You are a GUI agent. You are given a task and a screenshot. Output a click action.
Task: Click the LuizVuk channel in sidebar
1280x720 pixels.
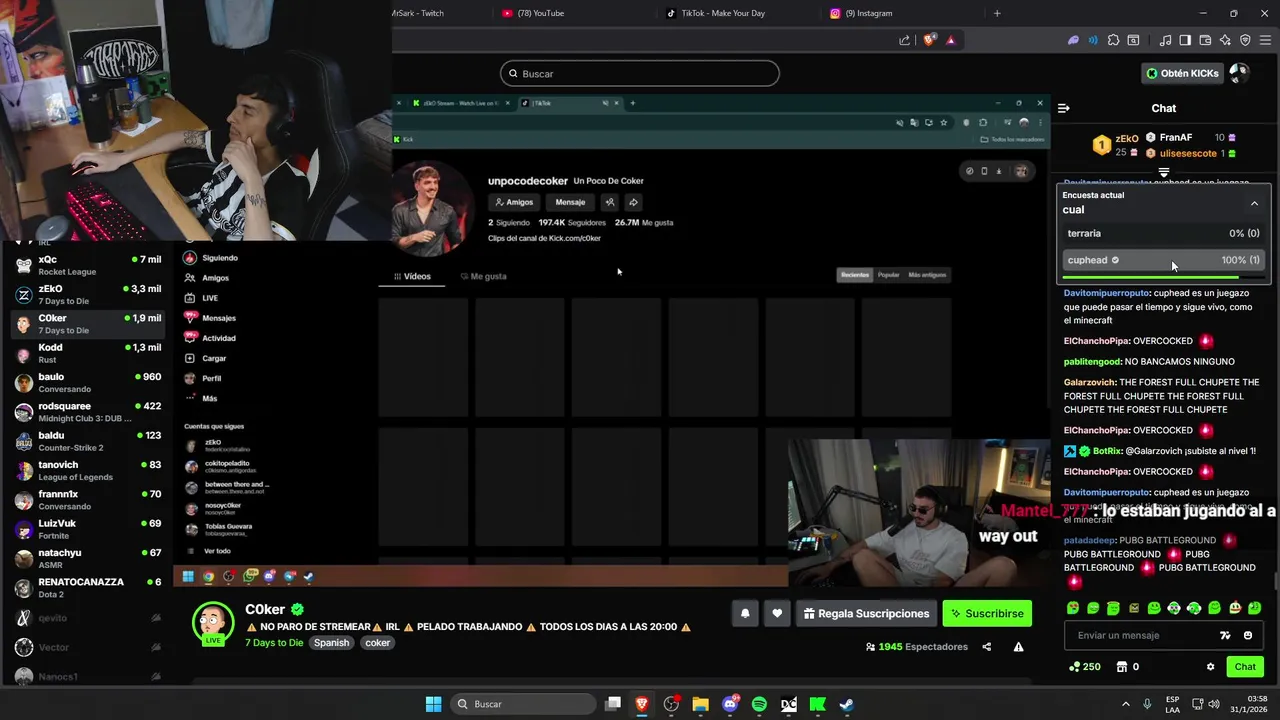pyautogui.click(x=88, y=529)
